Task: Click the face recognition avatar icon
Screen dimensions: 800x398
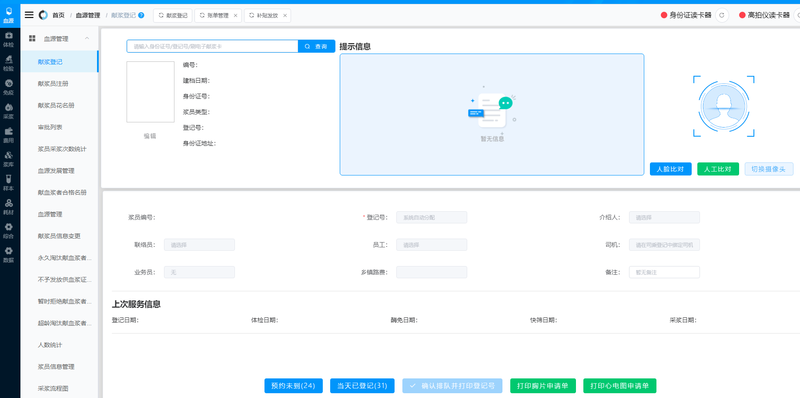Action: 723,106
